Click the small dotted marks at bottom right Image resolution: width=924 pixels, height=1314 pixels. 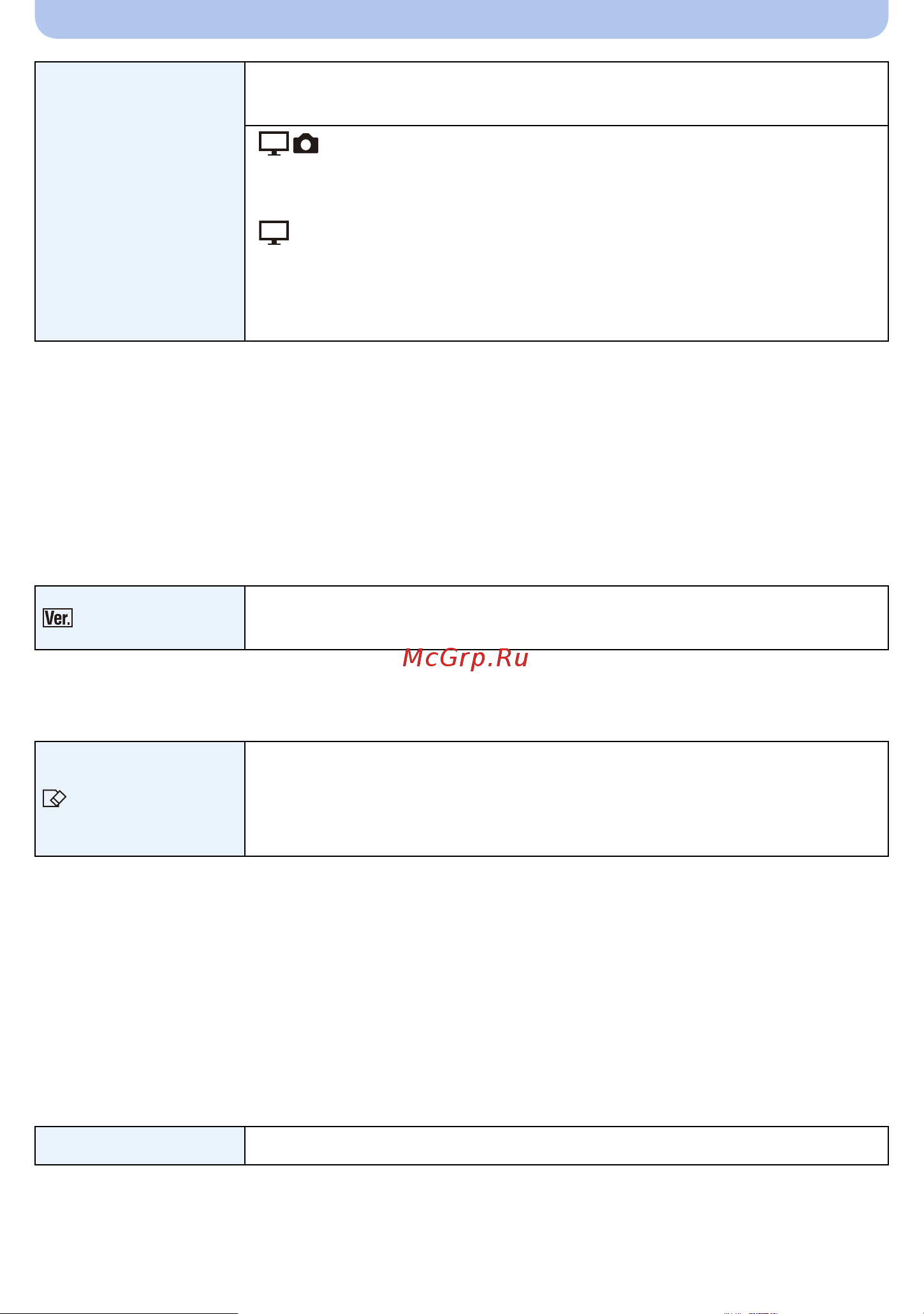click(x=751, y=1312)
